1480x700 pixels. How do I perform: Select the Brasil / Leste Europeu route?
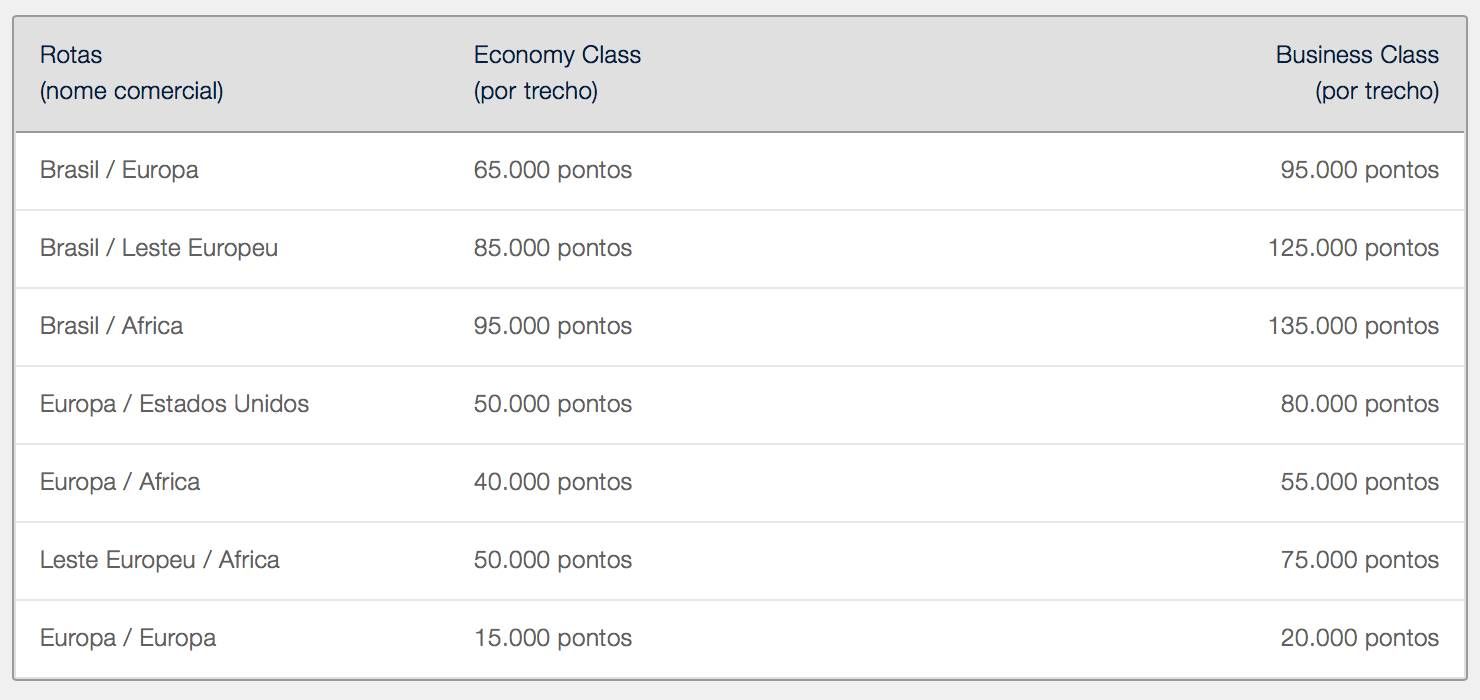point(159,248)
